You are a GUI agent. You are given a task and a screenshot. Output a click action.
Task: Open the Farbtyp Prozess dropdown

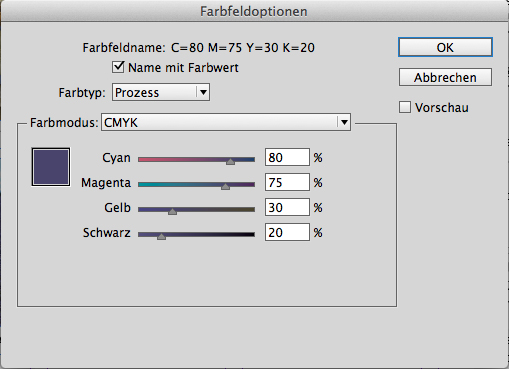click(x=161, y=92)
